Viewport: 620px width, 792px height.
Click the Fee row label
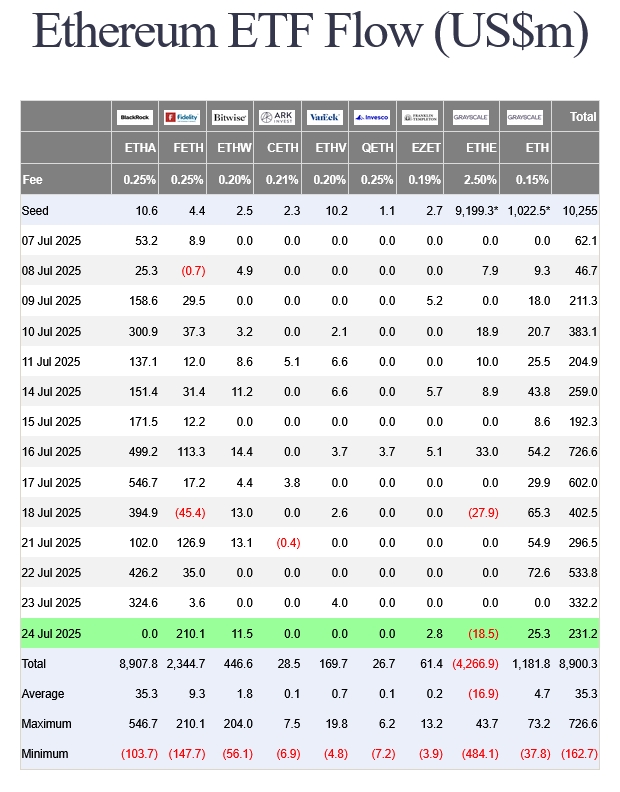[x=32, y=180]
